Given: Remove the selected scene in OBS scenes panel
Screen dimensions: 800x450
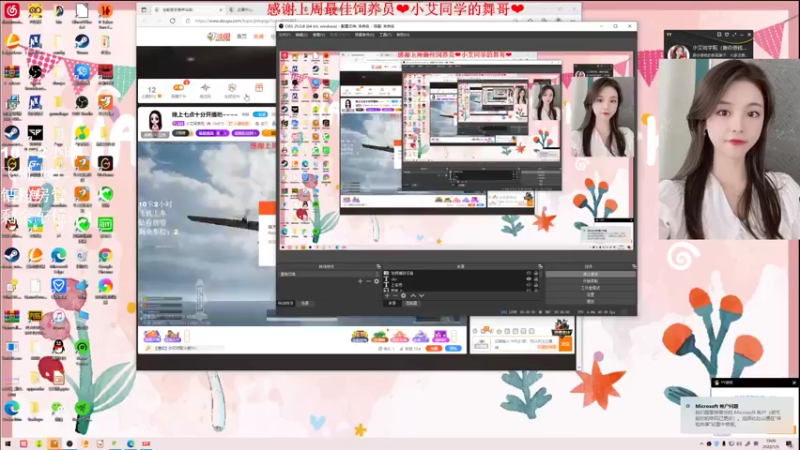Looking at the screenshot, I should click(368, 282).
